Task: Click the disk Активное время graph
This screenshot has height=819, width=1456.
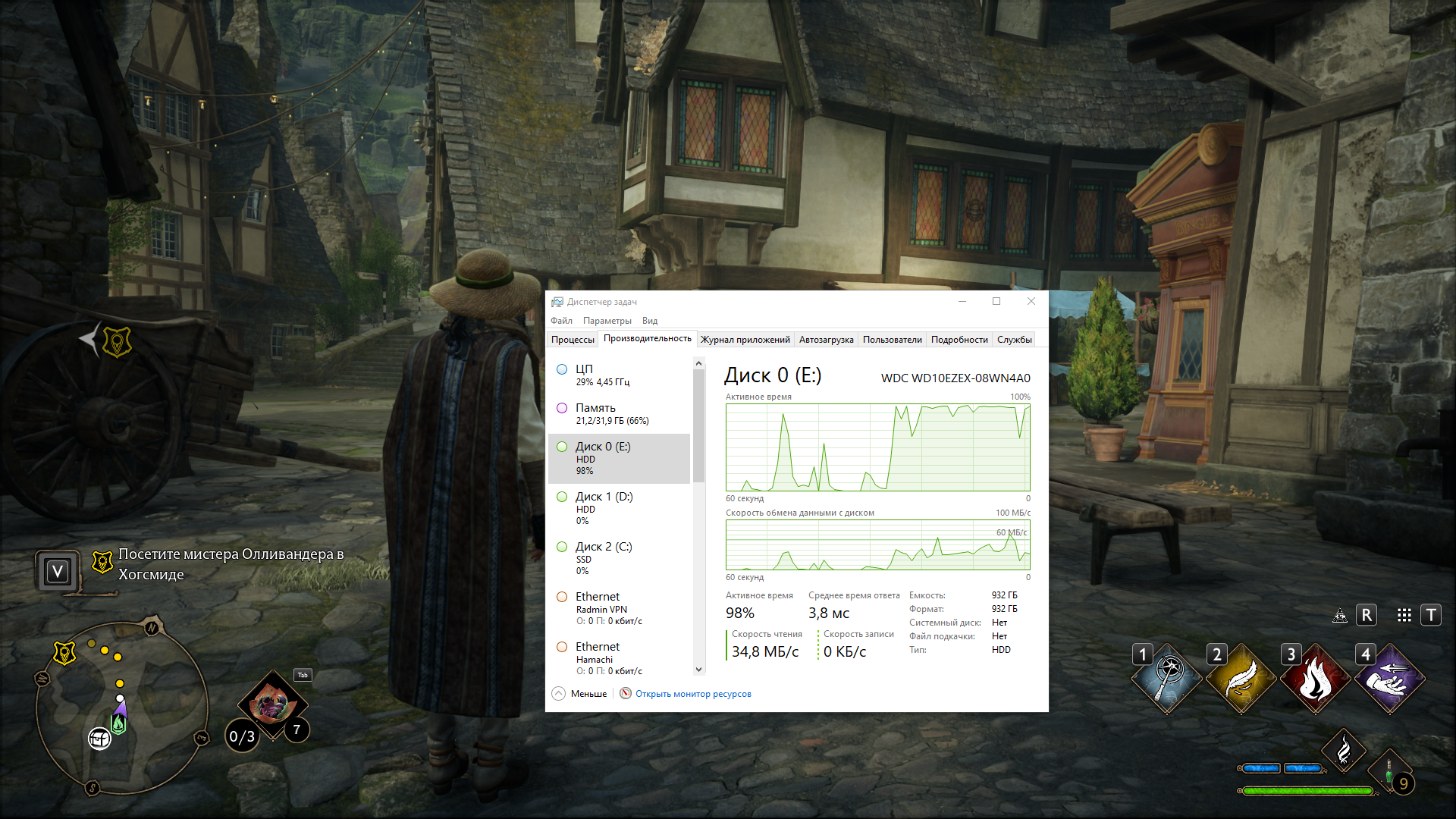Action: tap(878, 447)
